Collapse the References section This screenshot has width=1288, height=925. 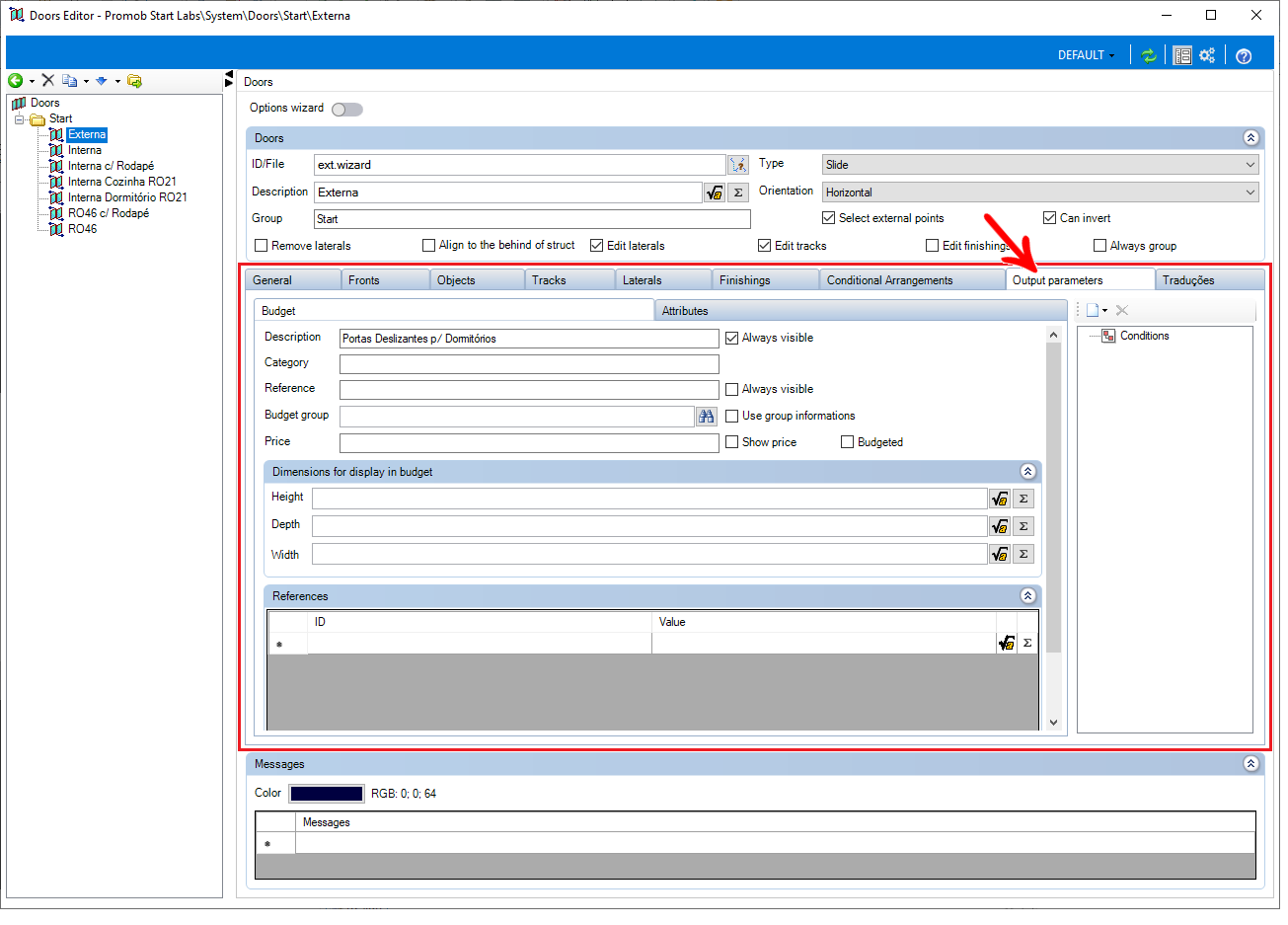(1027, 596)
